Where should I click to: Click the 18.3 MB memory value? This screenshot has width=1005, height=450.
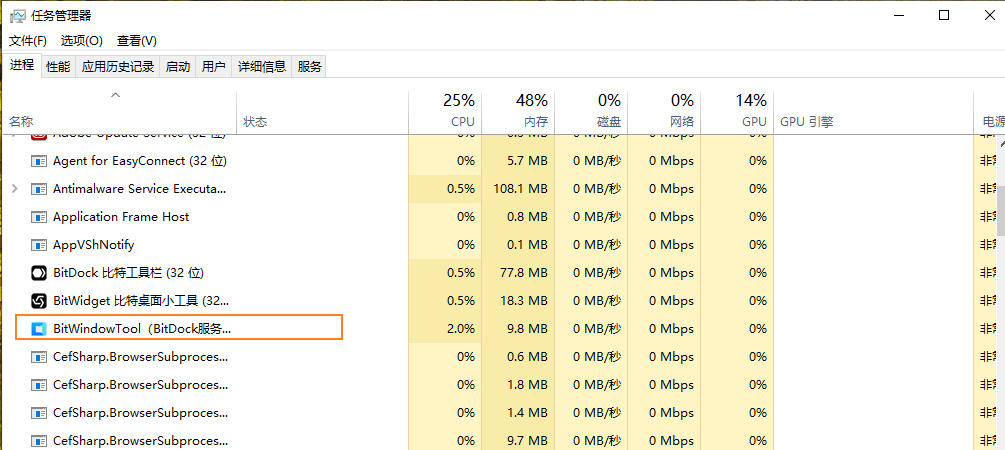point(523,301)
